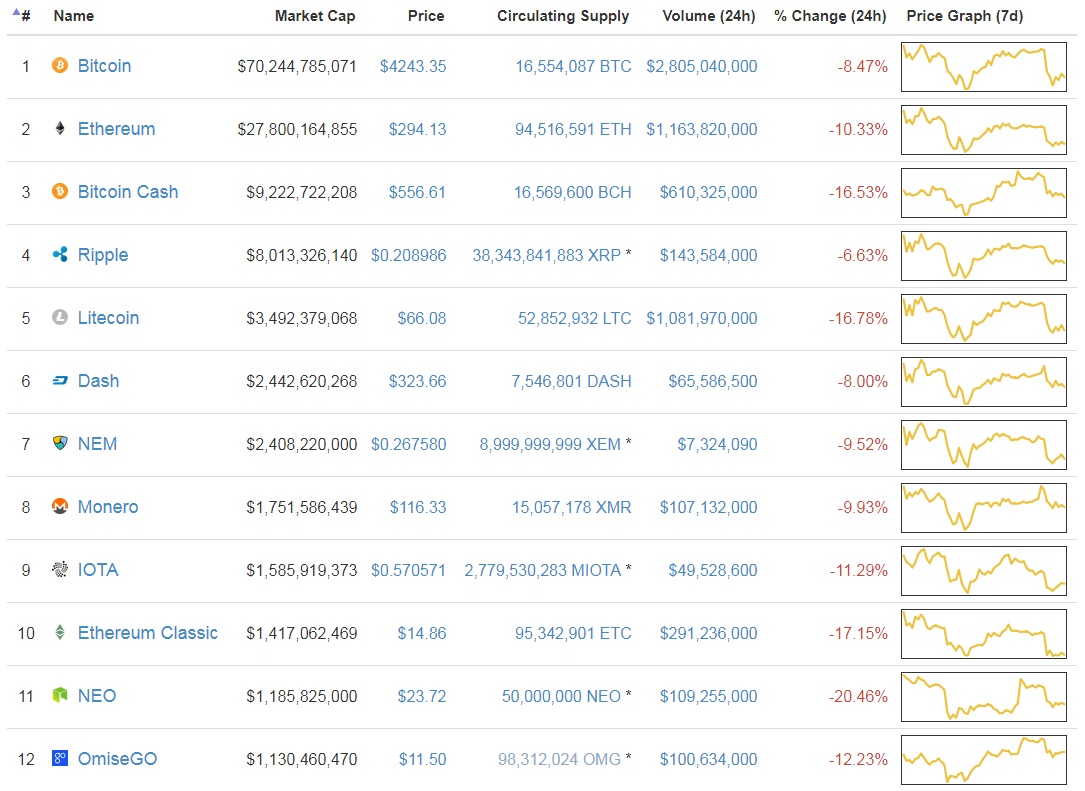
Task: Click the IOTA logo icon
Action: point(60,570)
